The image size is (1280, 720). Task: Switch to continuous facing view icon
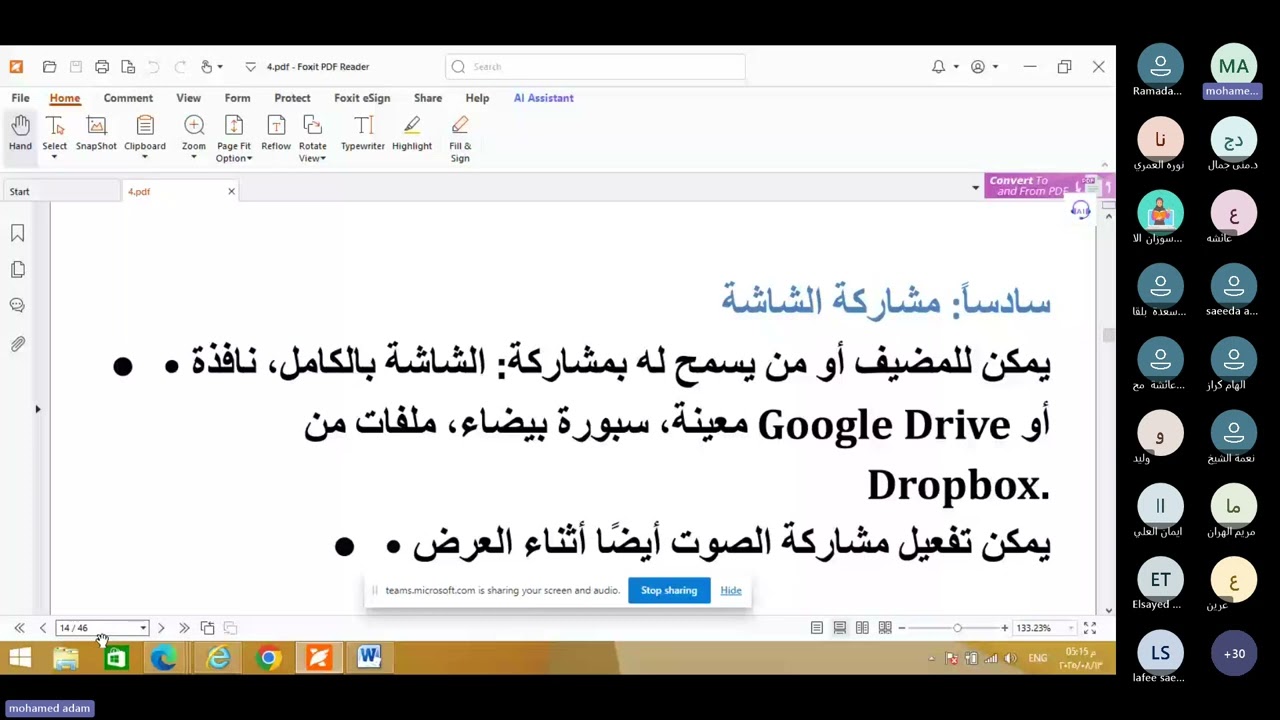(x=885, y=628)
